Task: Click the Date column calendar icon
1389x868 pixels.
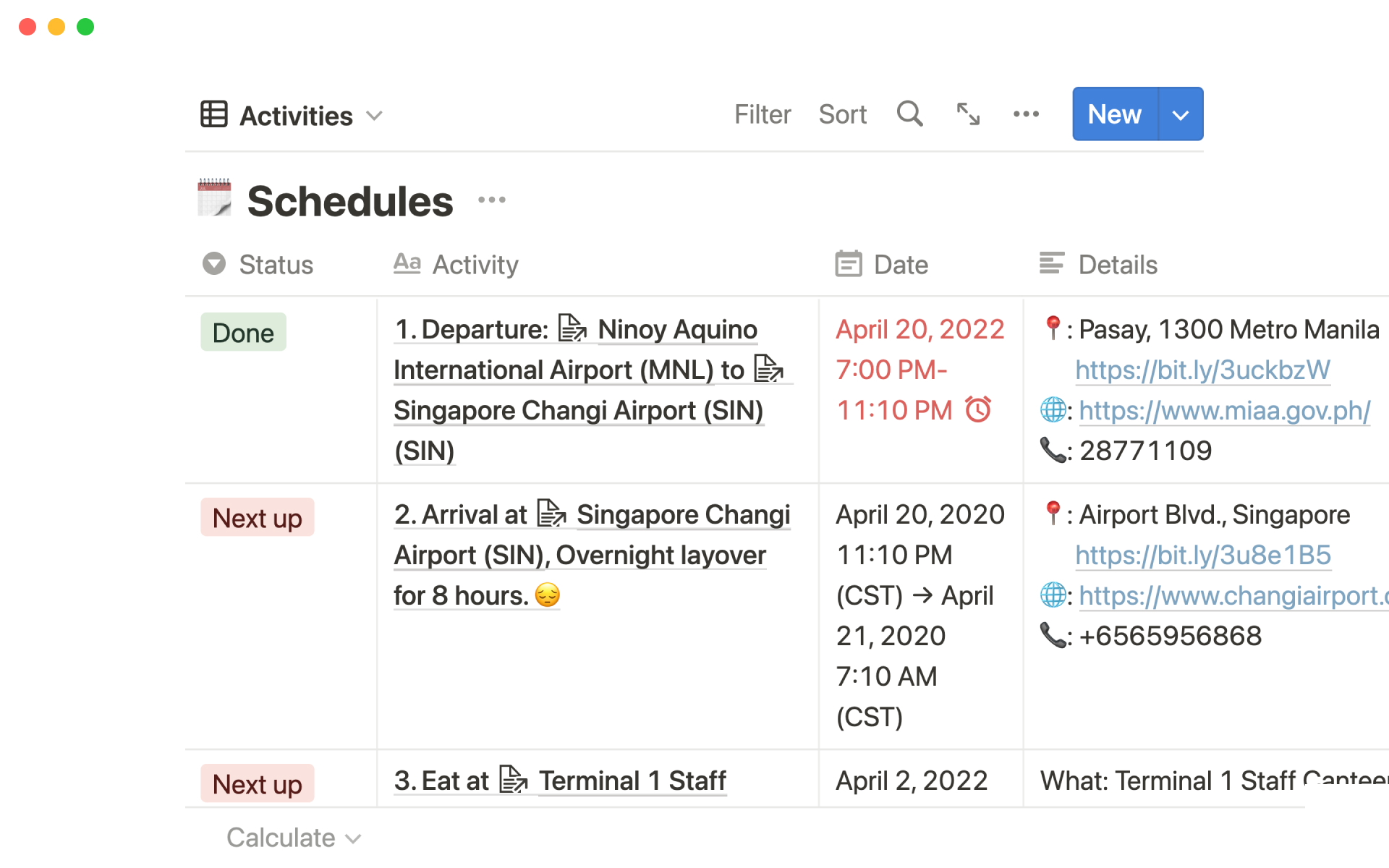Action: pyautogui.click(x=848, y=264)
